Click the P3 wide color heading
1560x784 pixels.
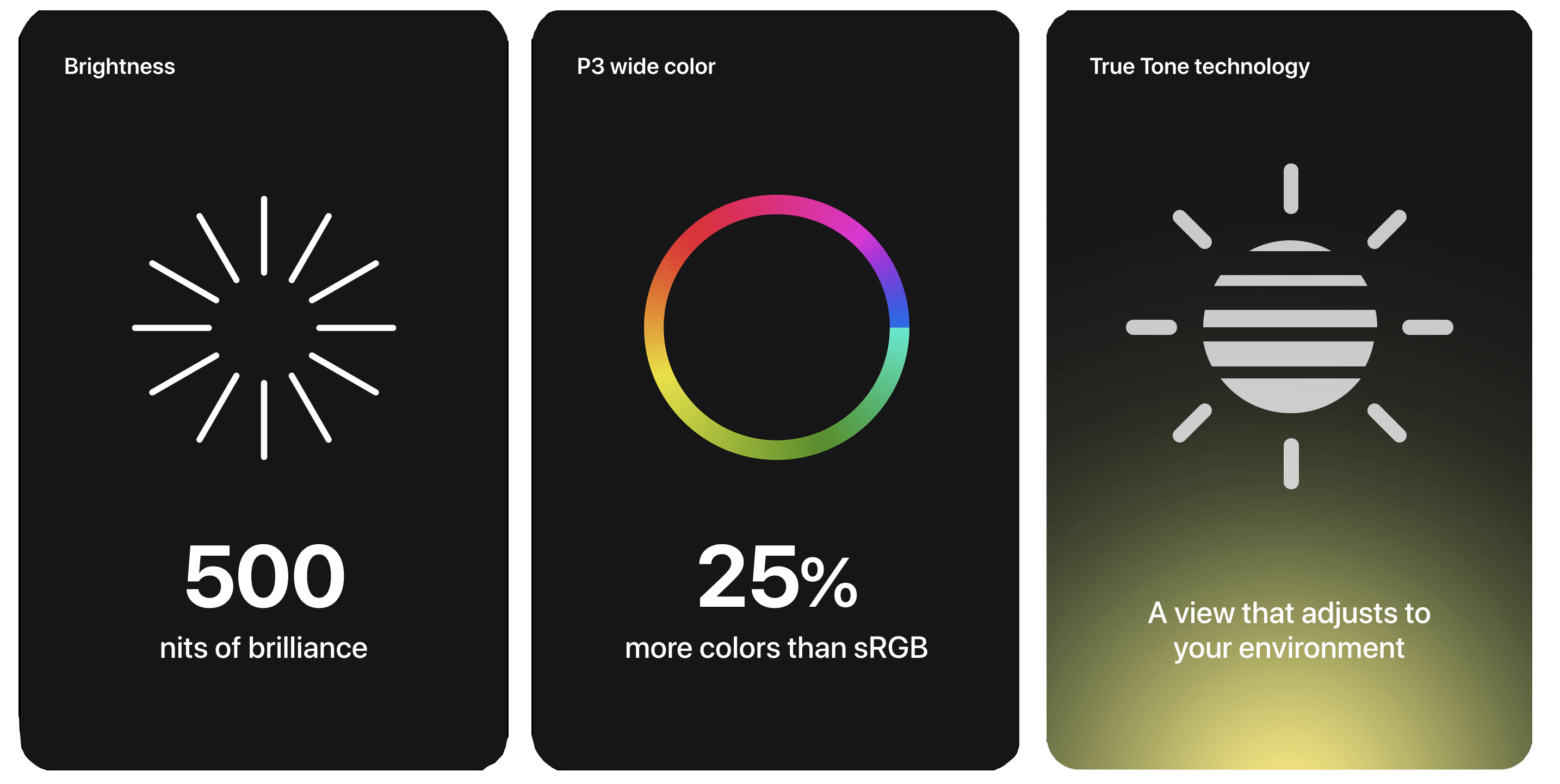(646, 66)
